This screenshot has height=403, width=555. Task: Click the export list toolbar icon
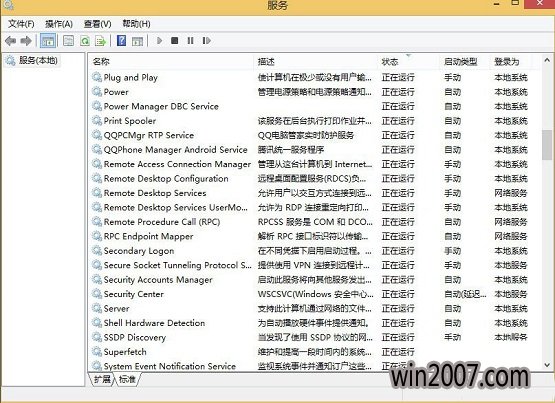point(101,41)
